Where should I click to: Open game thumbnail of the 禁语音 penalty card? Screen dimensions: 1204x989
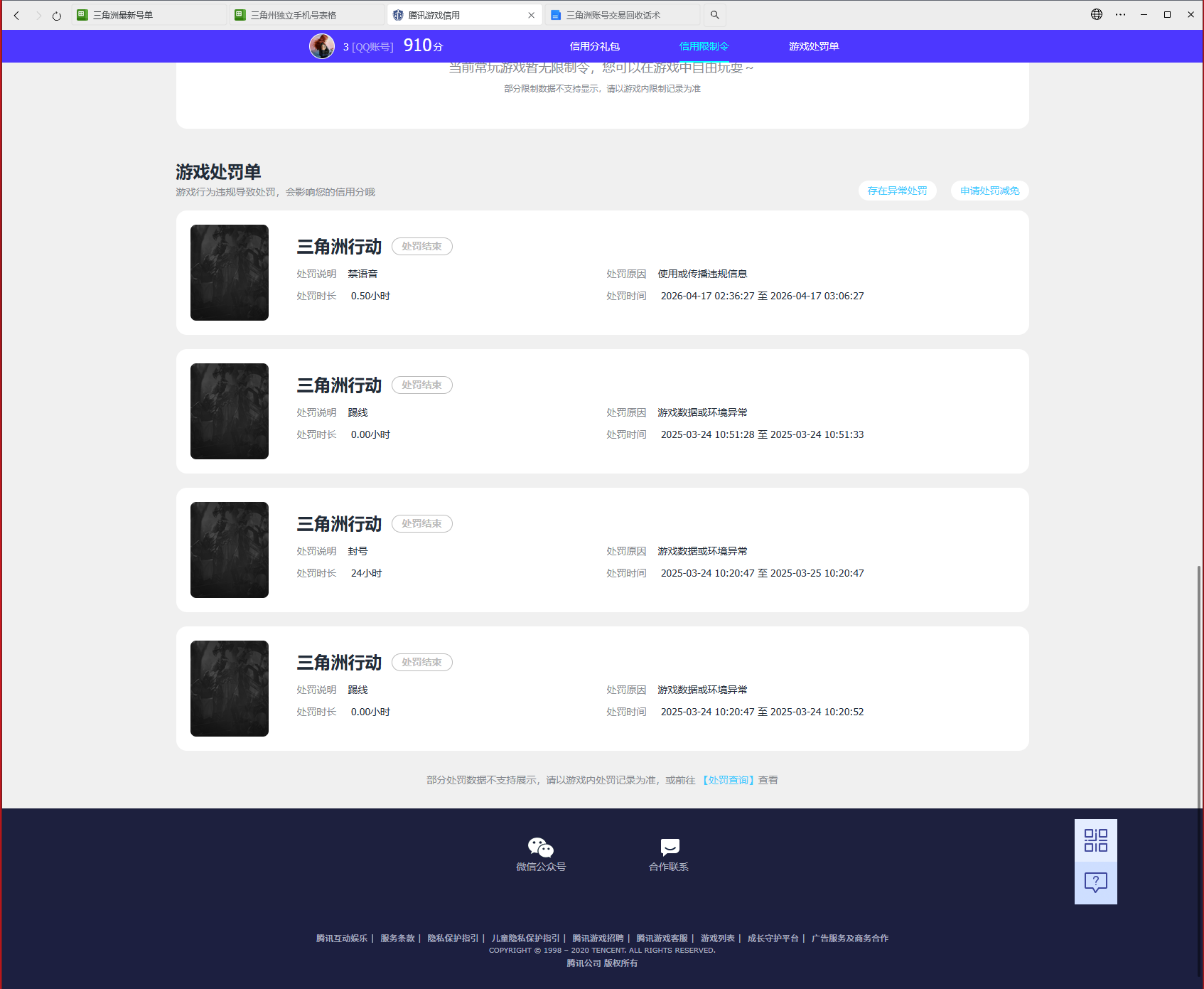click(230, 272)
